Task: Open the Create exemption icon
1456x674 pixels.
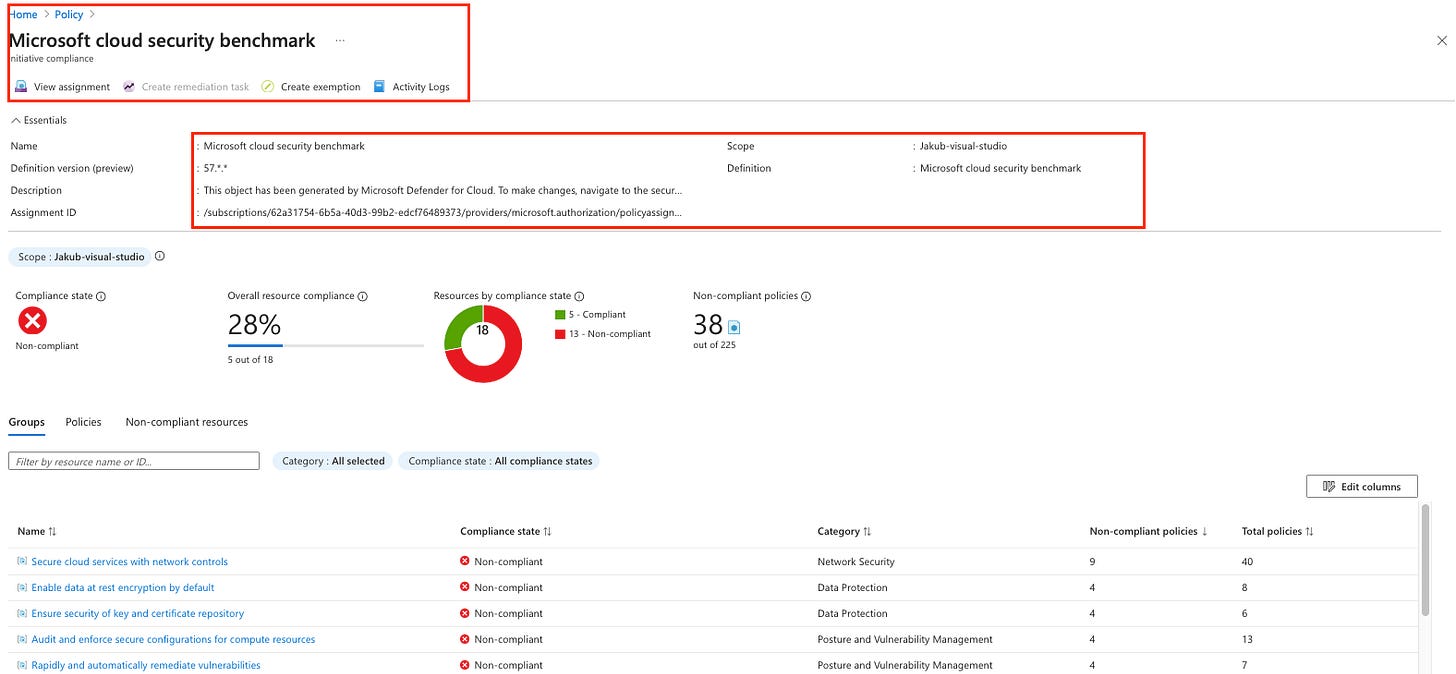Action: [x=266, y=87]
